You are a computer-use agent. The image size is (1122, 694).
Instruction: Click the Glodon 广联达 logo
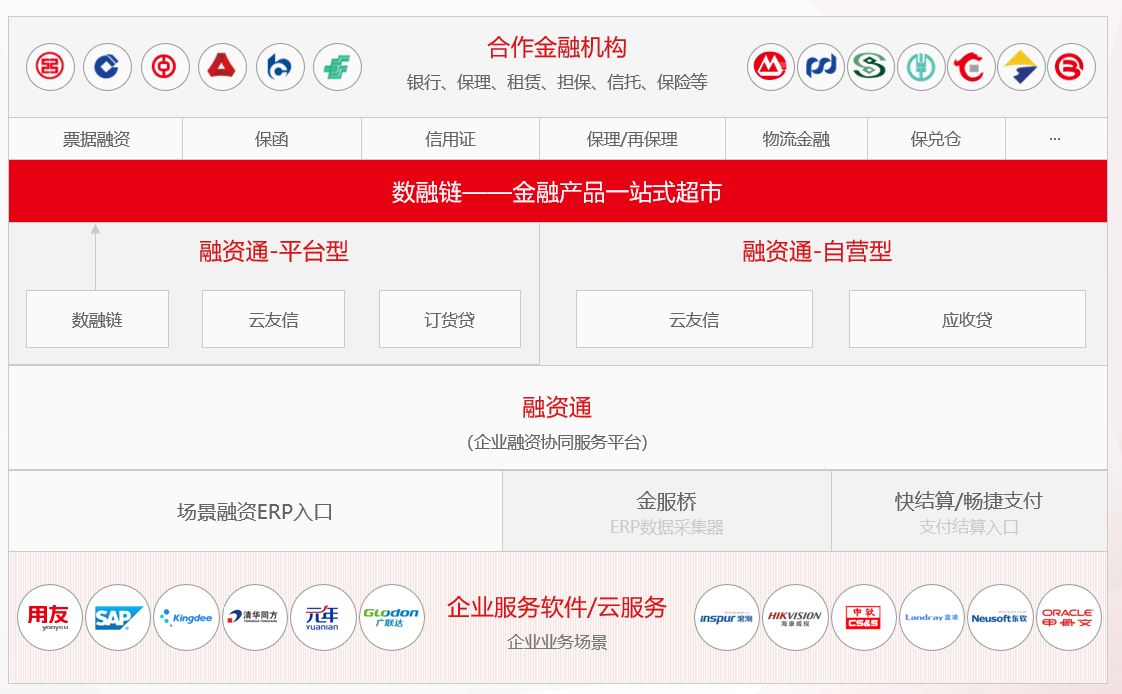pos(391,617)
